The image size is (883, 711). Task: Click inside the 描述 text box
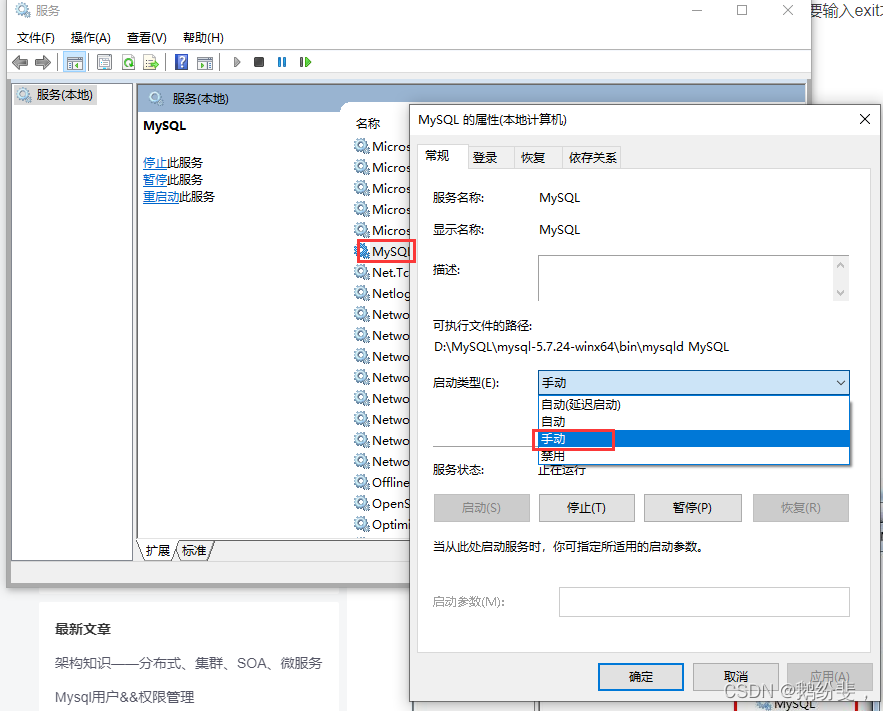coord(685,278)
